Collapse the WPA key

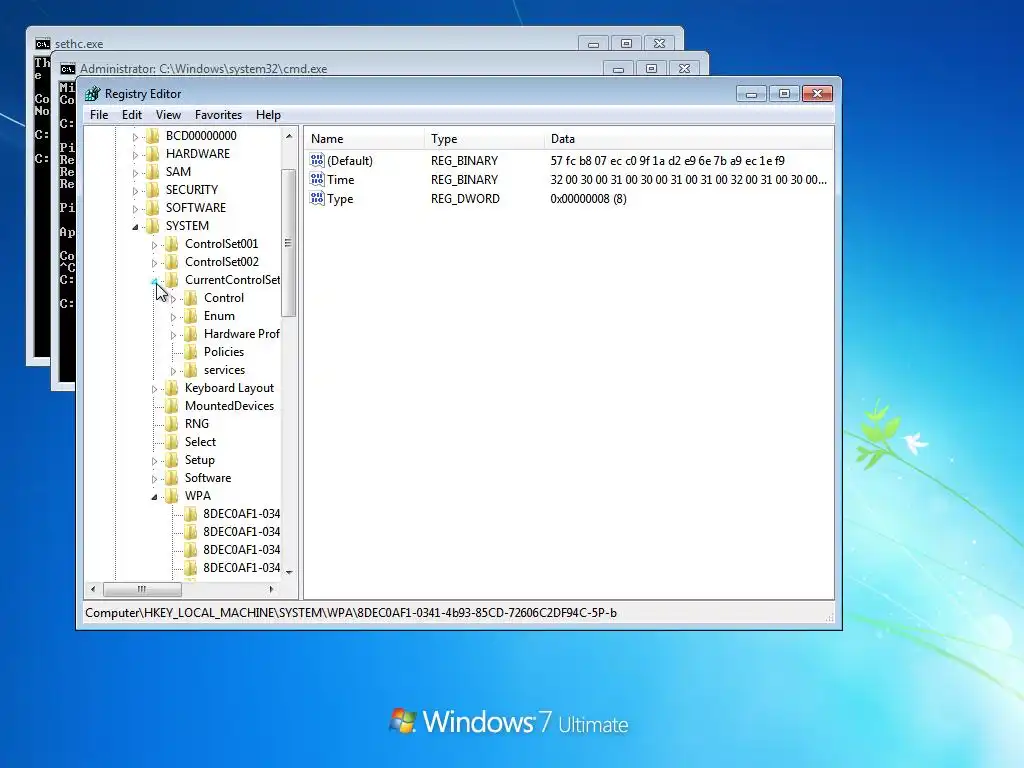[154, 497]
